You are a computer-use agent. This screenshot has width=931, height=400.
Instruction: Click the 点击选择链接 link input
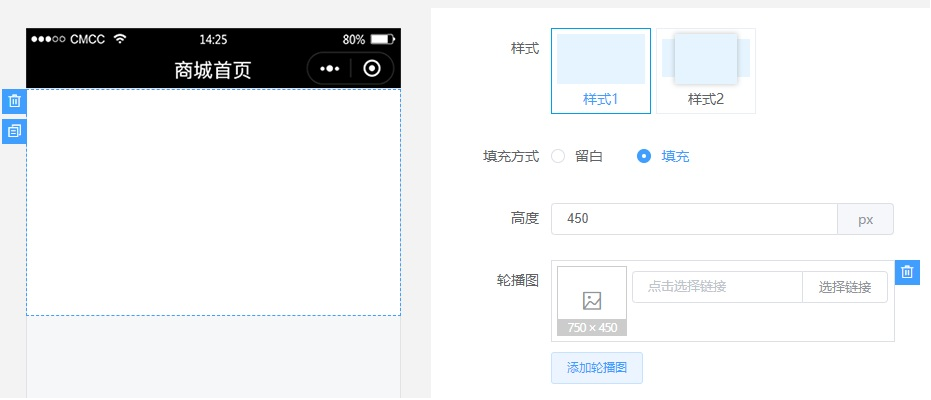pos(717,287)
